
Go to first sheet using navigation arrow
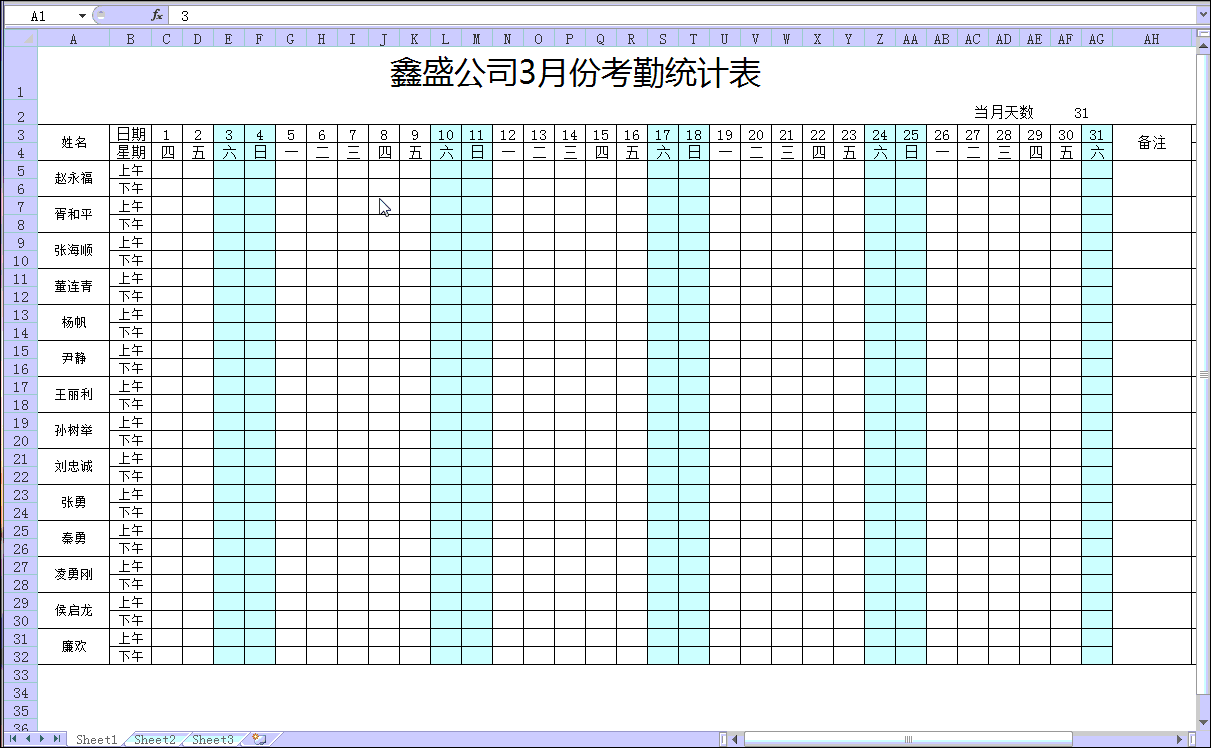coord(13,739)
